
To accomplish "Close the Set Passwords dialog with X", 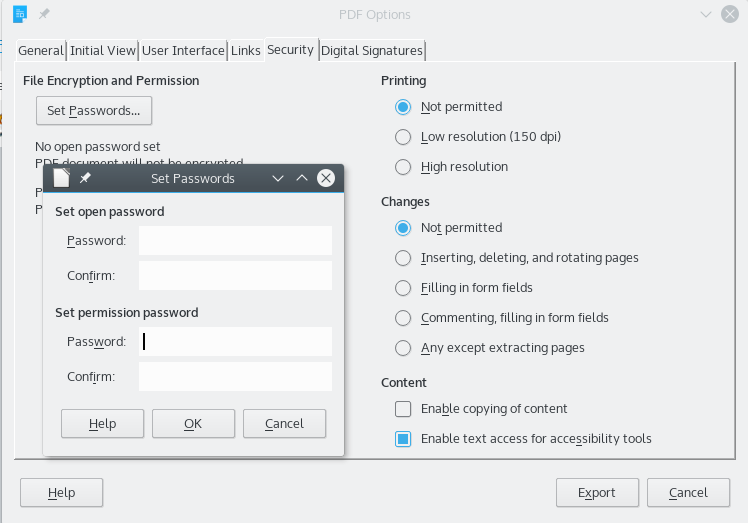I will [325, 178].
